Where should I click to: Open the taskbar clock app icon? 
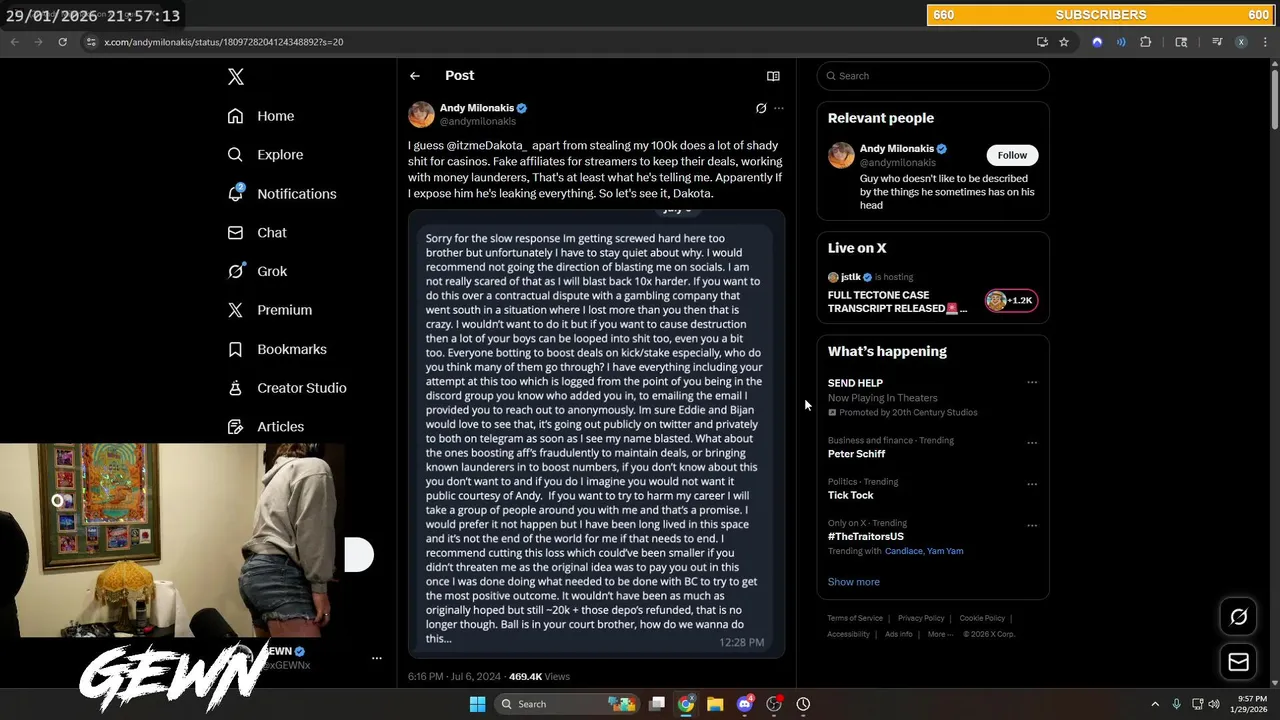[x=803, y=704]
